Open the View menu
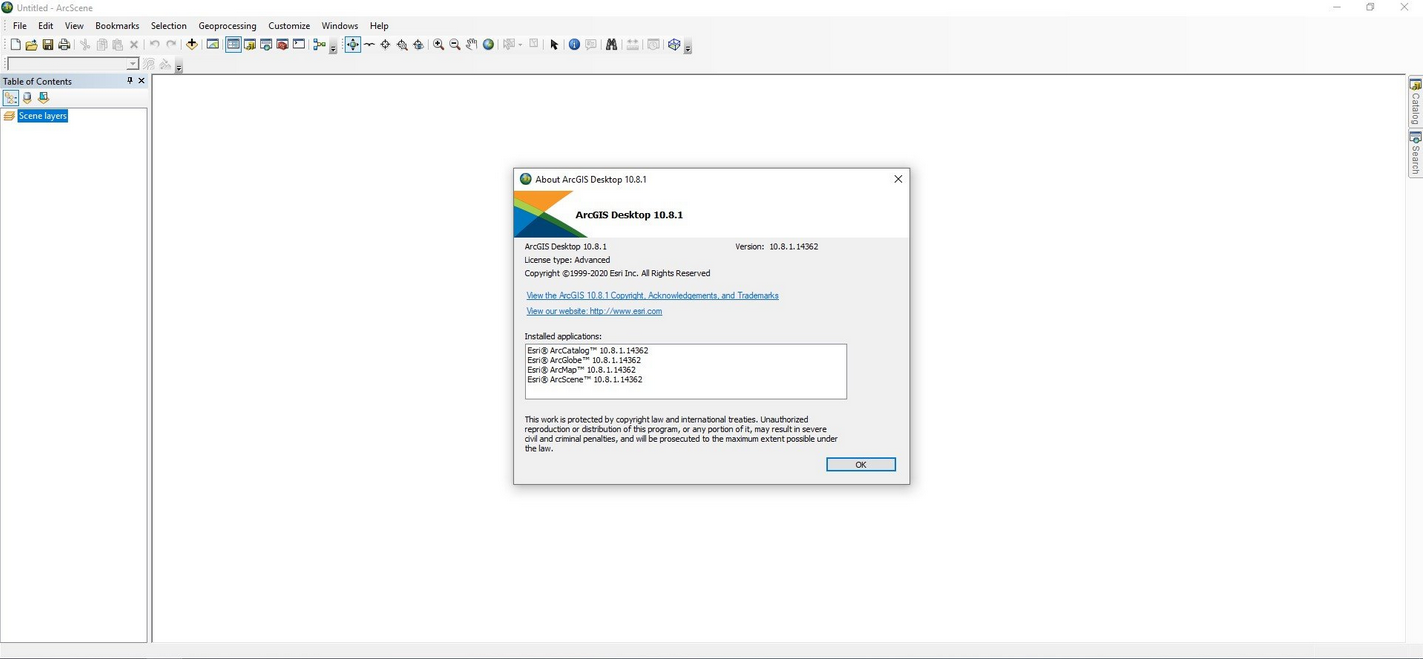 point(74,26)
